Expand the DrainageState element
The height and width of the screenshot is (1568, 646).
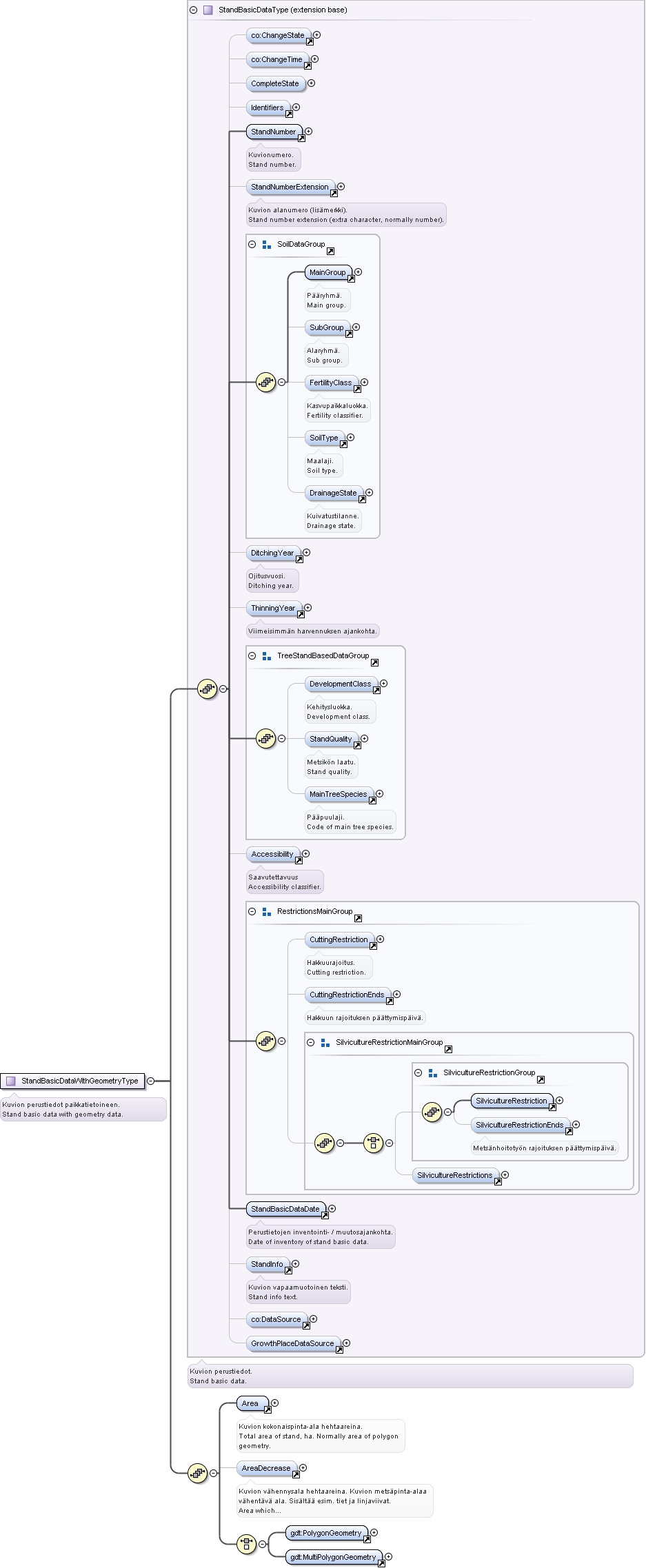[370, 492]
